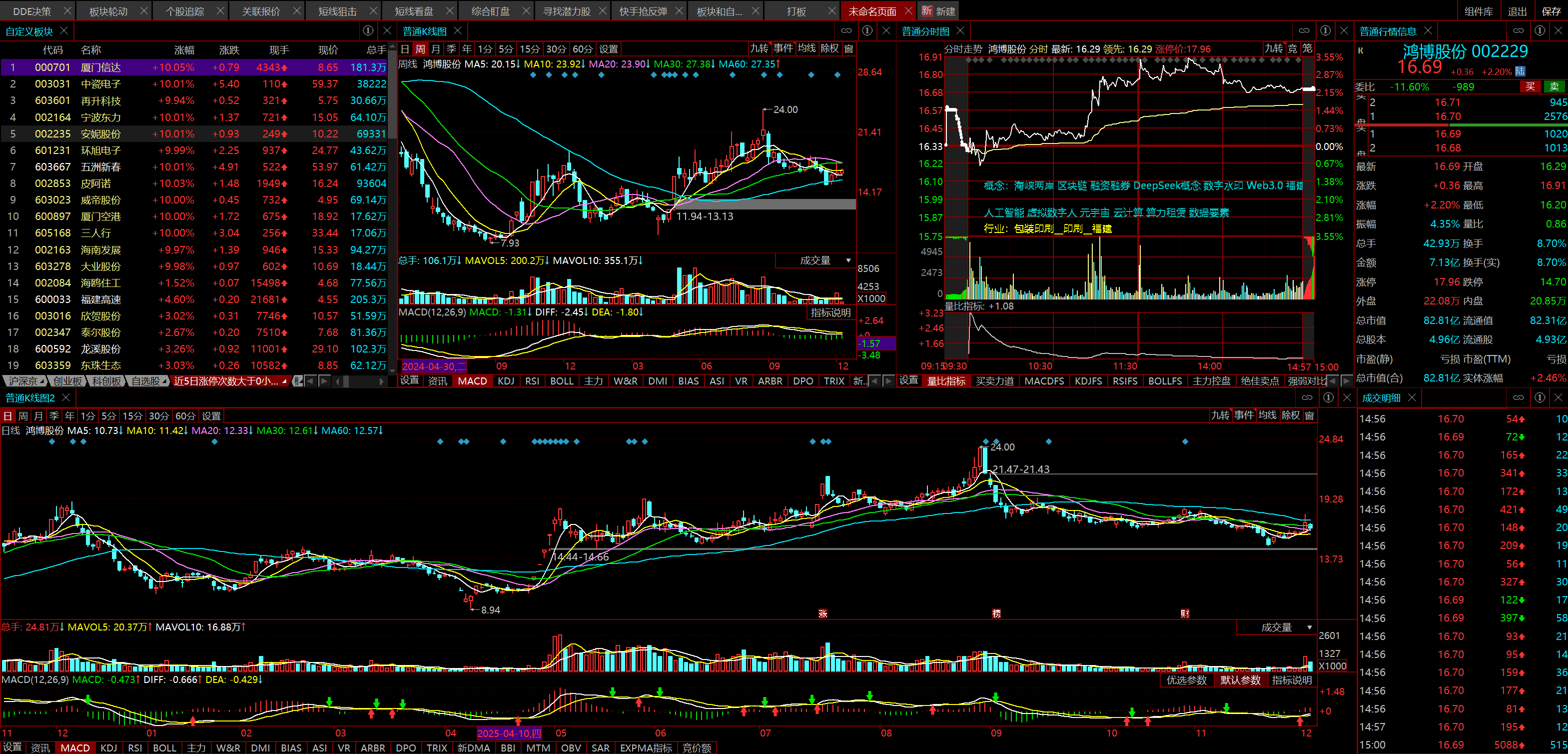The image size is (1568, 754).
Task: Click link icon in 普通K线图 panel header
Action: click(846, 30)
